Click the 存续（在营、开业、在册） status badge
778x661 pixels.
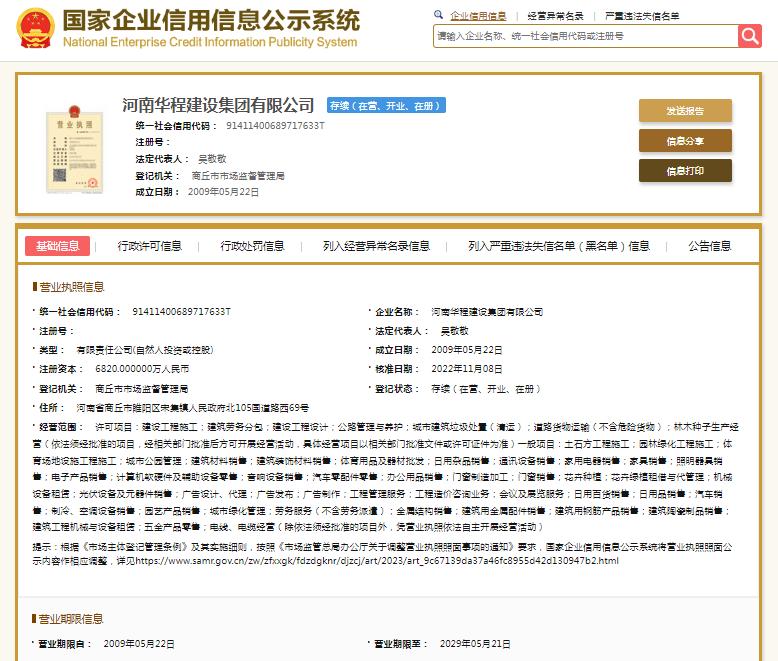click(386, 105)
